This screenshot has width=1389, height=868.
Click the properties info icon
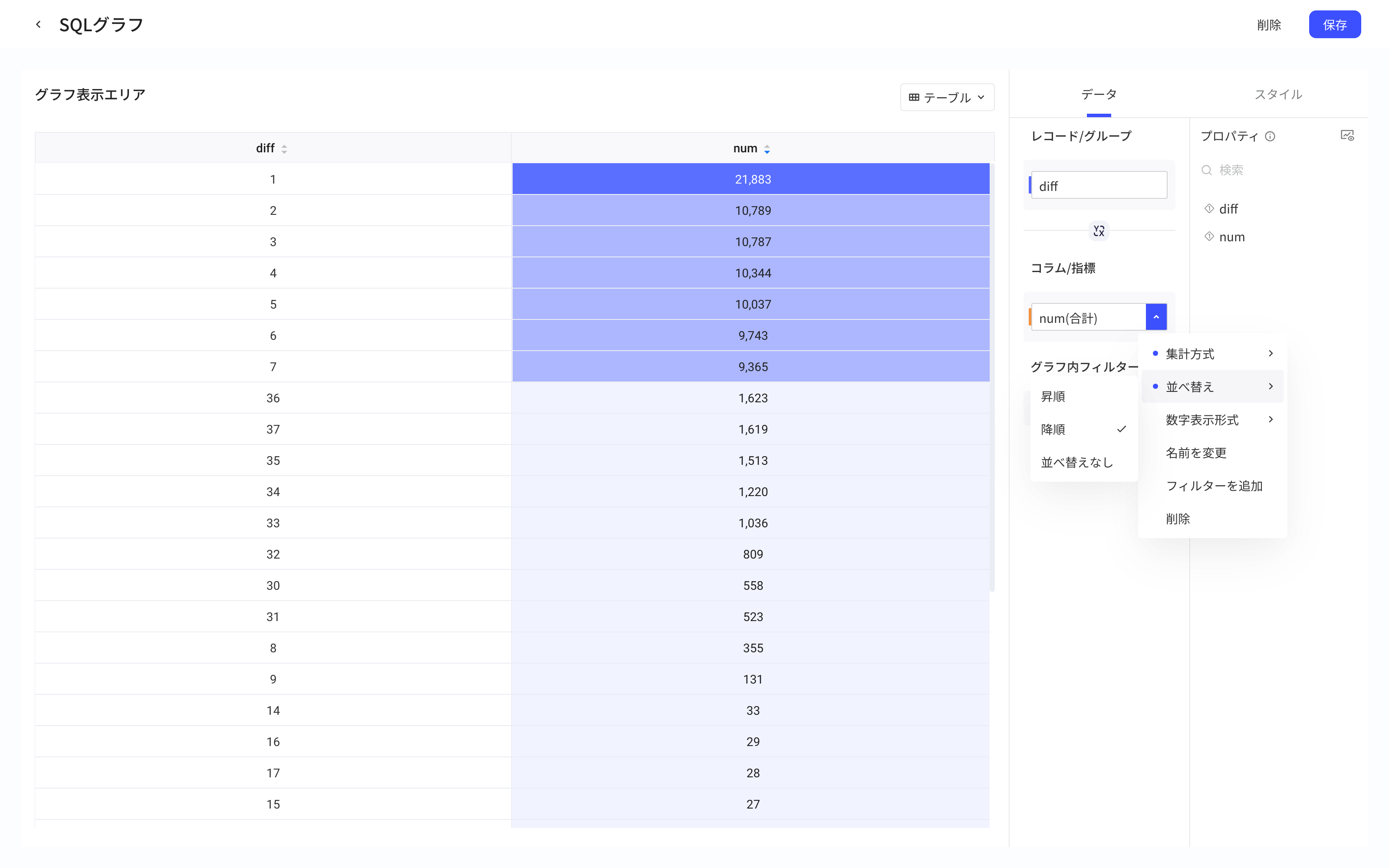tap(1270, 137)
